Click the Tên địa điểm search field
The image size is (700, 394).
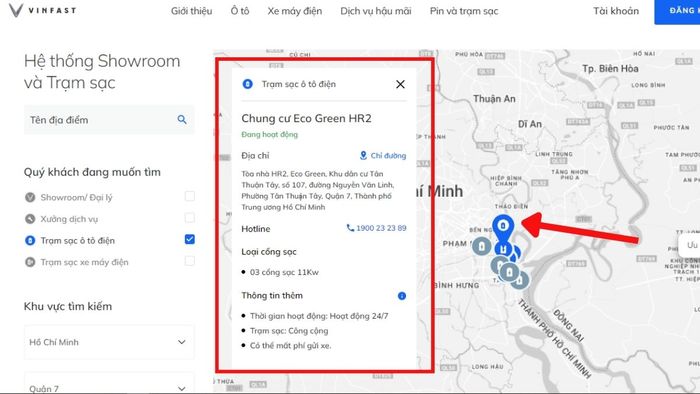102,120
